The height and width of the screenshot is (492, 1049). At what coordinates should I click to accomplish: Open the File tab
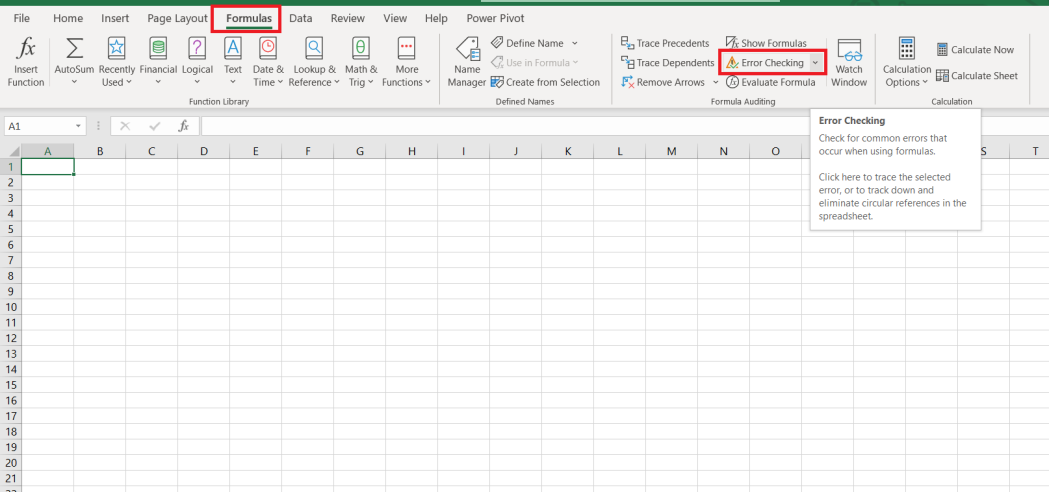21,18
